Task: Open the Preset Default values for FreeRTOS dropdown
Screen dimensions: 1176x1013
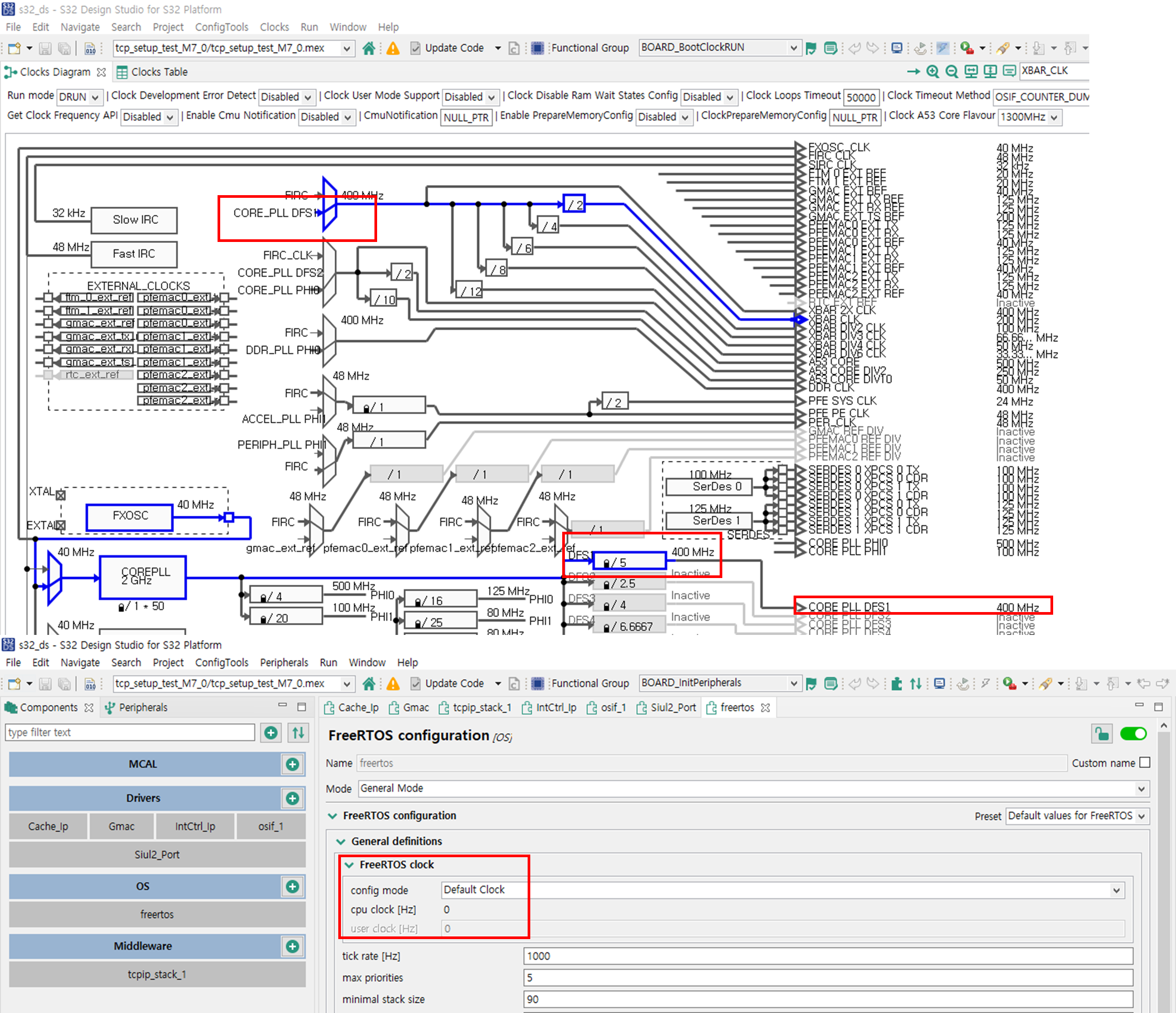Action: click(1077, 816)
